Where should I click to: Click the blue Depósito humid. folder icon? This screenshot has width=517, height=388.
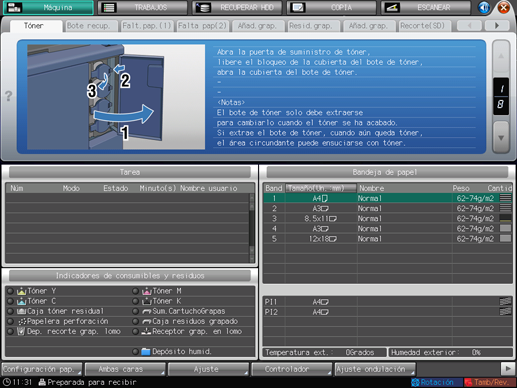coord(146,352)
